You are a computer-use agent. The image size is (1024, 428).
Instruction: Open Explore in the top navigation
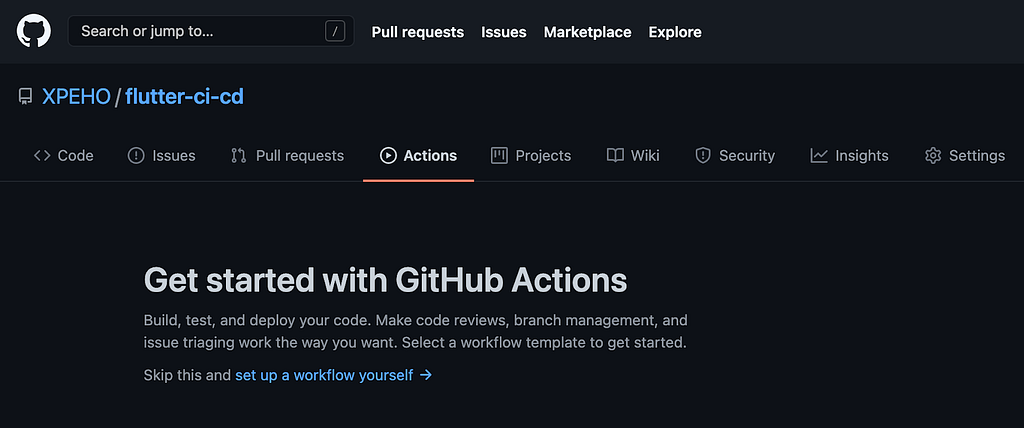(675, 32)
